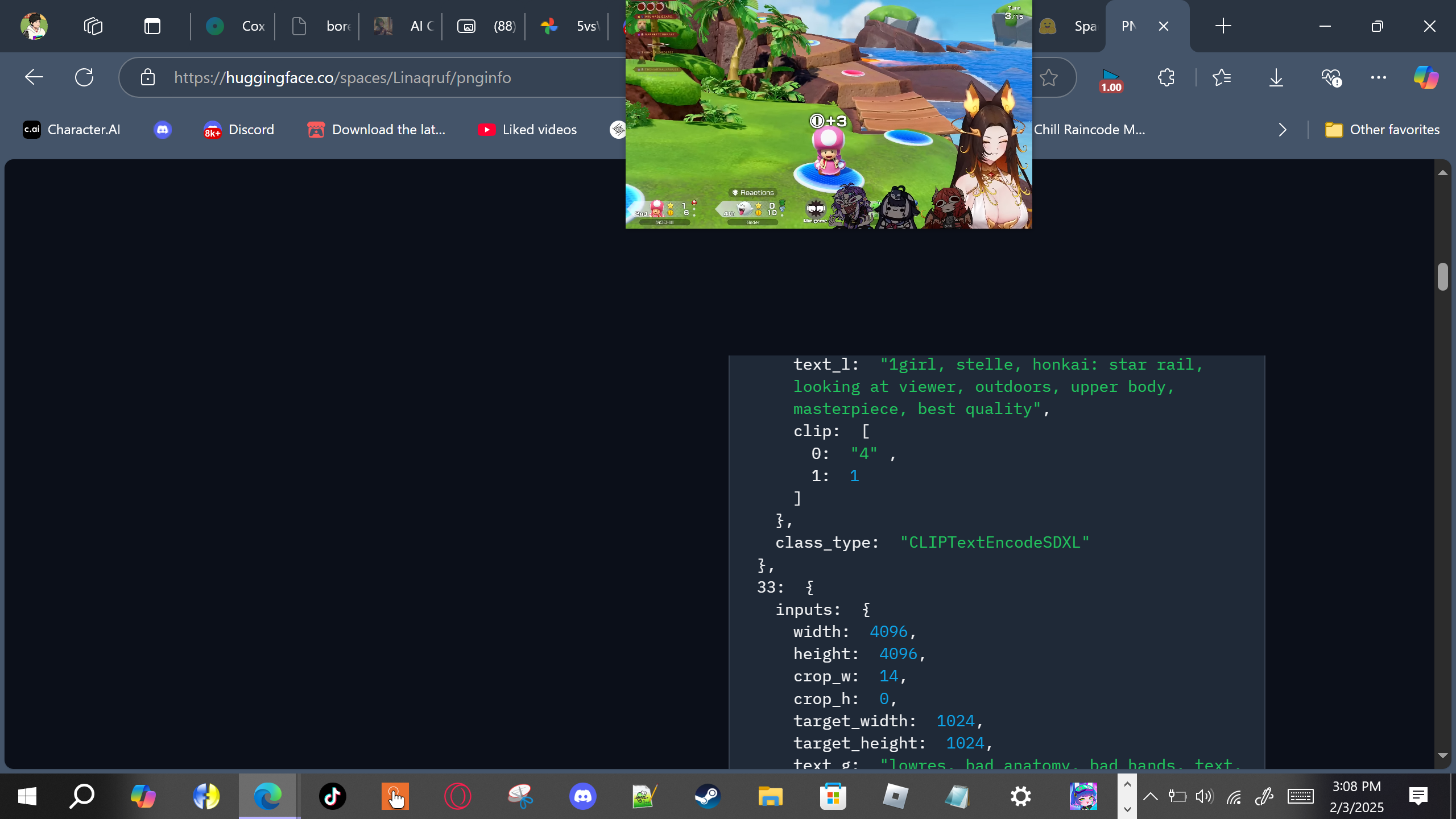This screenshot has width=1456, height=819.
Task: Open Discord app from taskbar
Action: [583, 796]
